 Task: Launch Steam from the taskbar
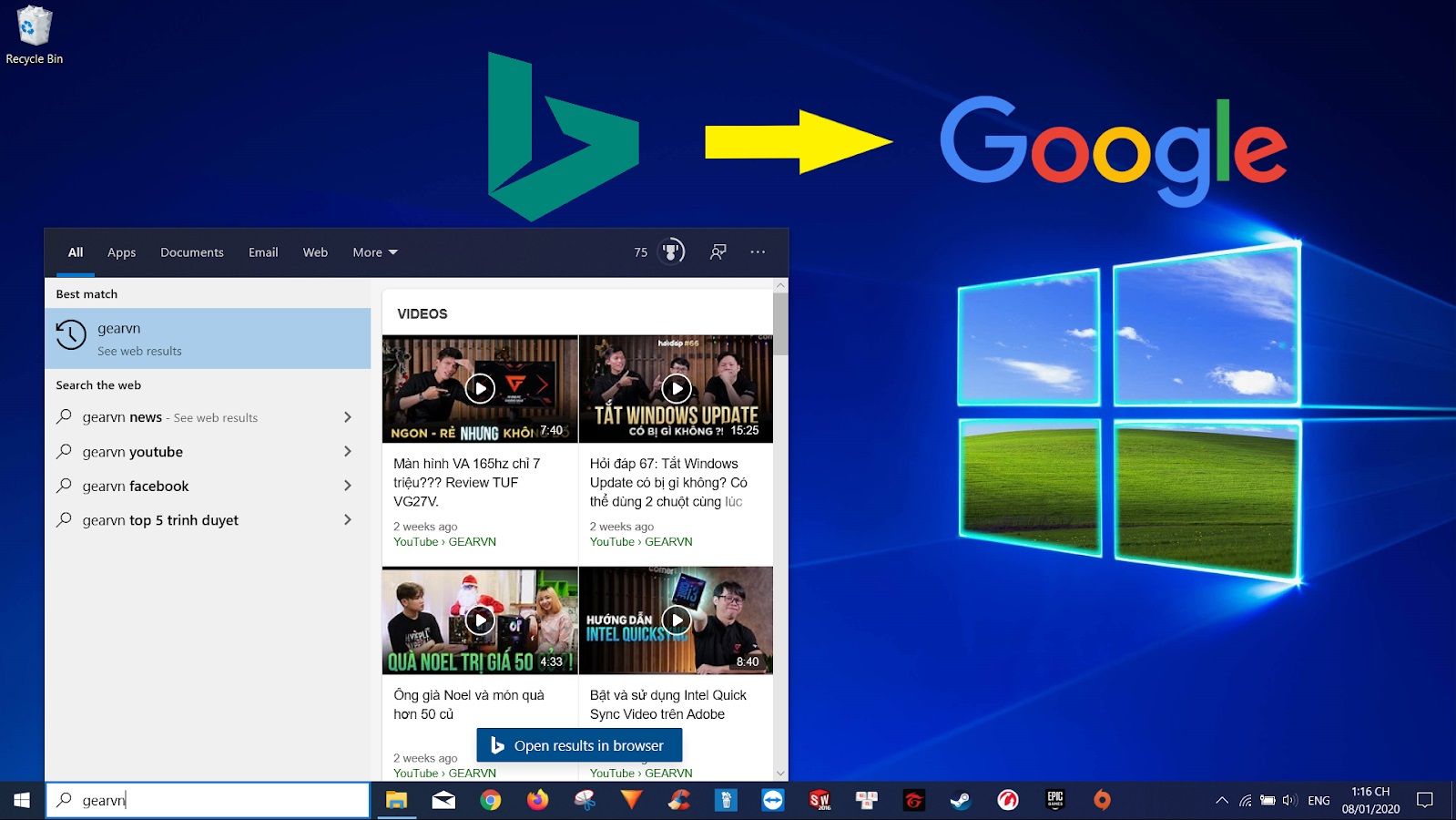pyautogui.click(x=961, y=800)
